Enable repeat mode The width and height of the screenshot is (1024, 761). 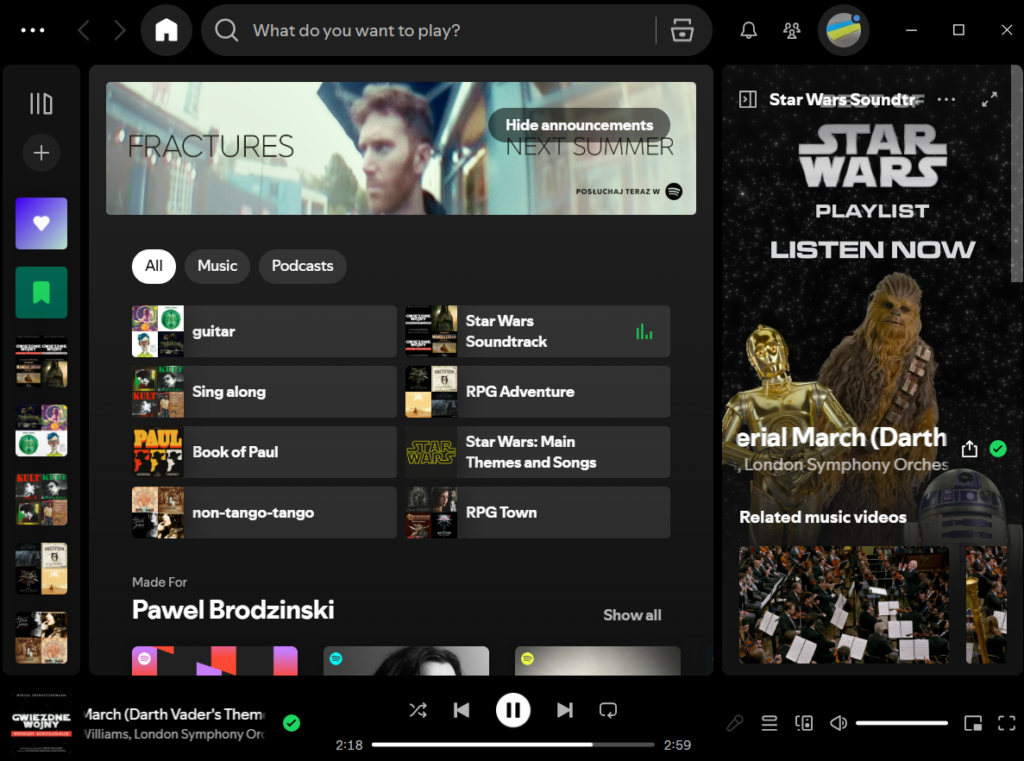(608, 710)
